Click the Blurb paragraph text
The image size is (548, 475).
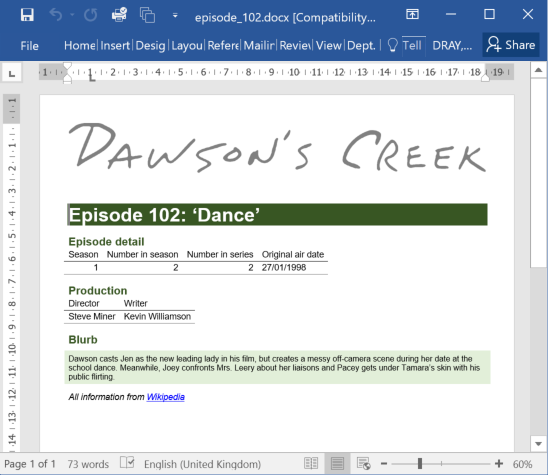tap(277, 367)
